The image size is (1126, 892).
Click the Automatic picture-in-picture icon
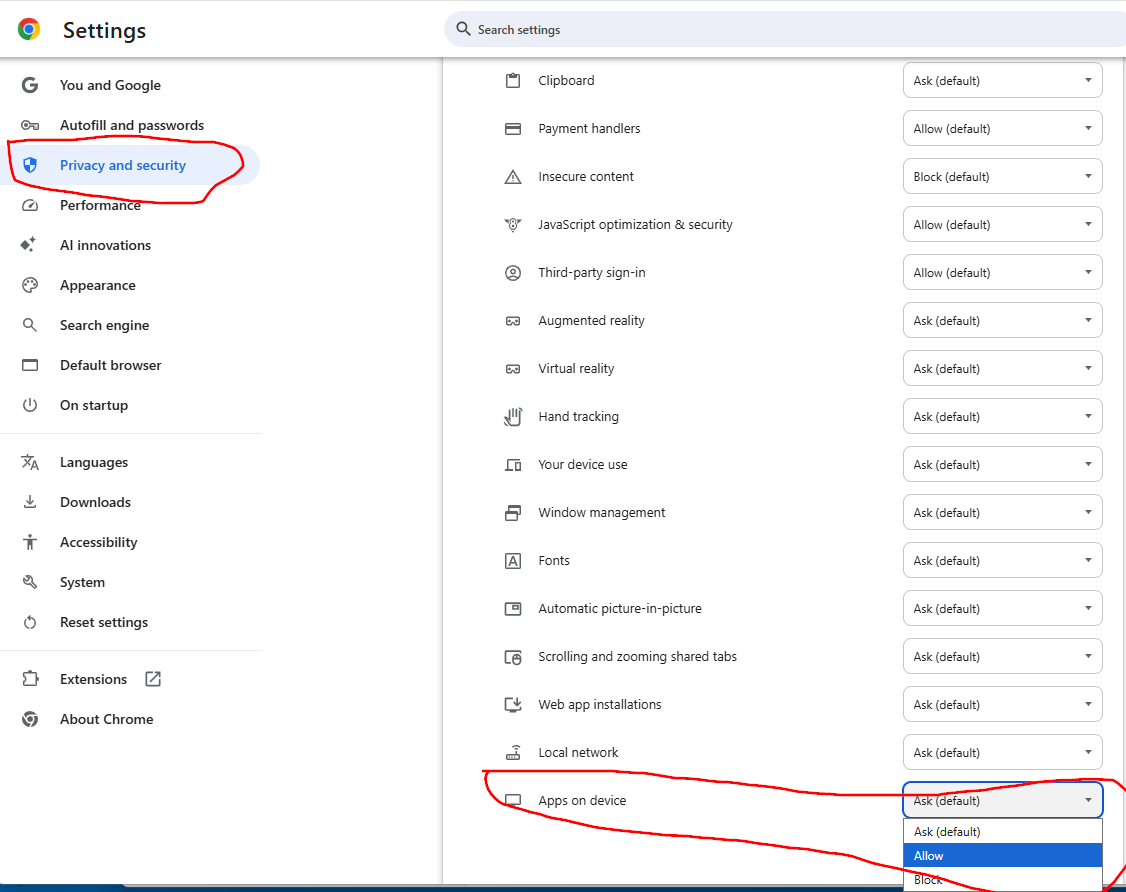513,609
